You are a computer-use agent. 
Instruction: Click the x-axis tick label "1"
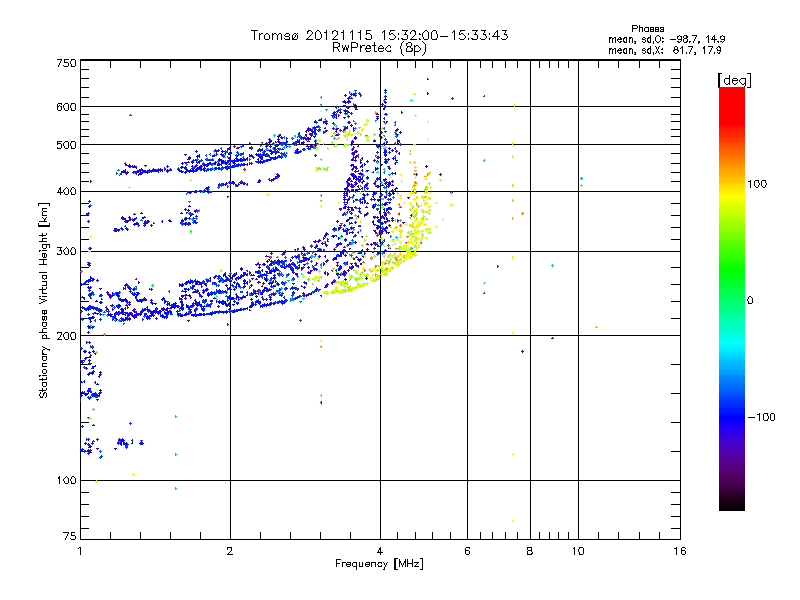click(x=80, y=551)
